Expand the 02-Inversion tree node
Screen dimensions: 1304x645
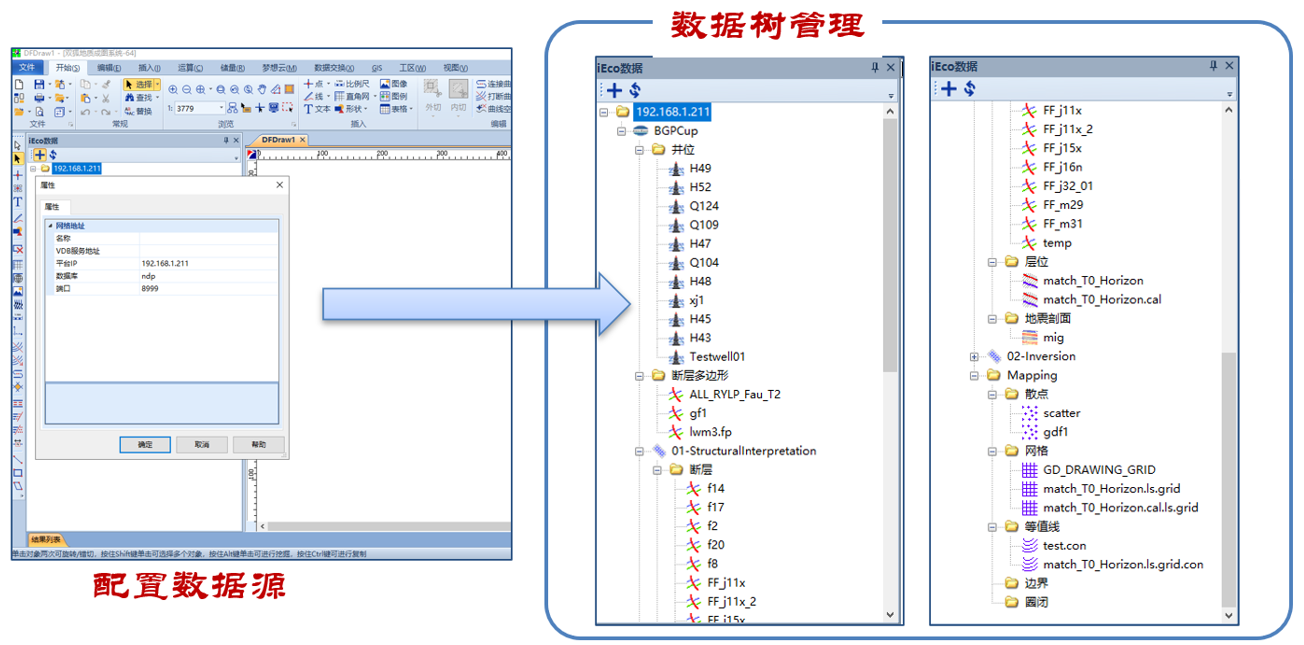pos(974,357)
